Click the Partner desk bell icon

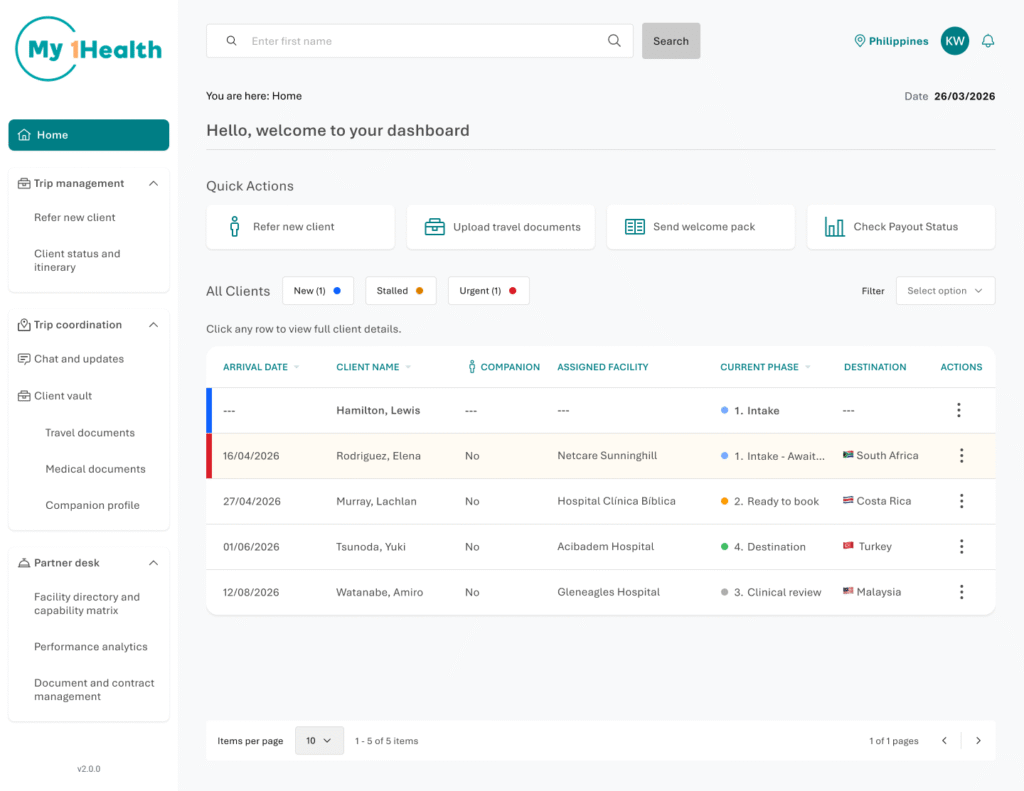[x=24, y=563]
